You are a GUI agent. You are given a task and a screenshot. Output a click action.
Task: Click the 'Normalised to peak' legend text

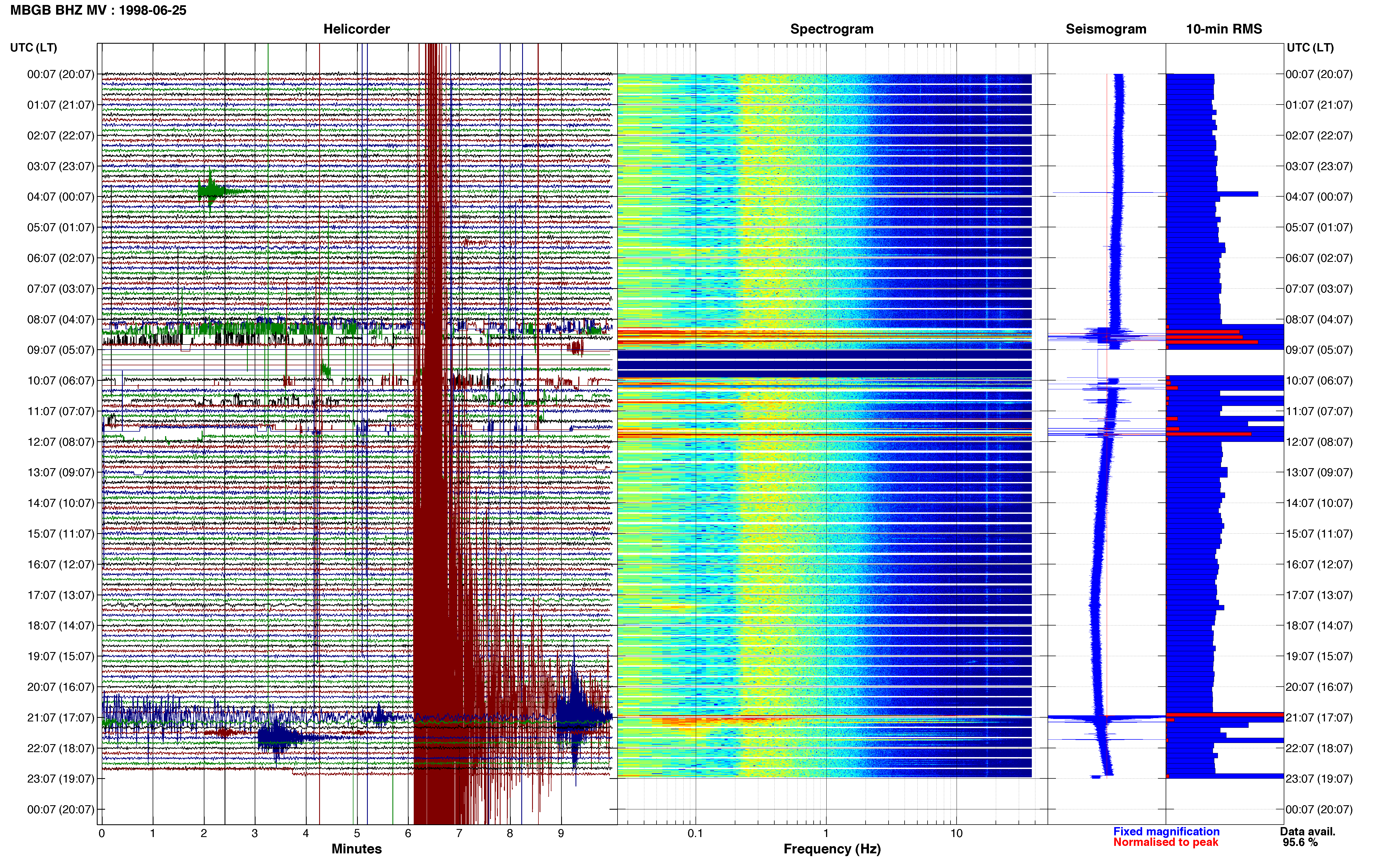pyautogui.click(x=1165, y=842)
